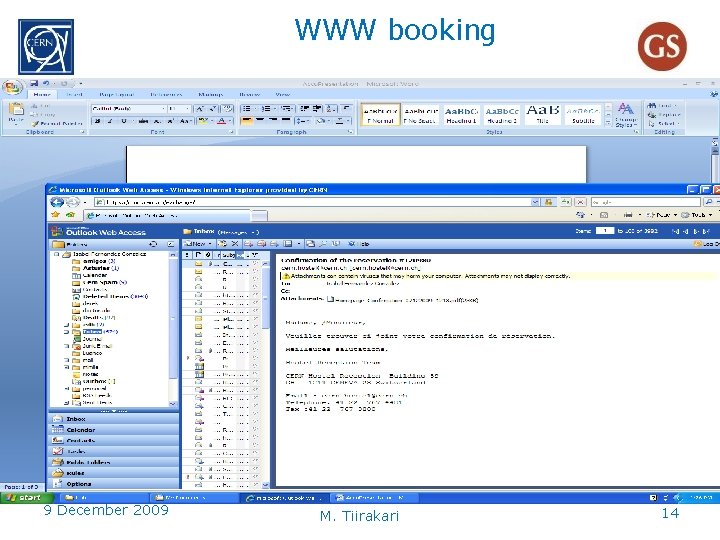Go back in Internet Explorer
Viewport: 720px width, 540px height.
tap(57, 202)
